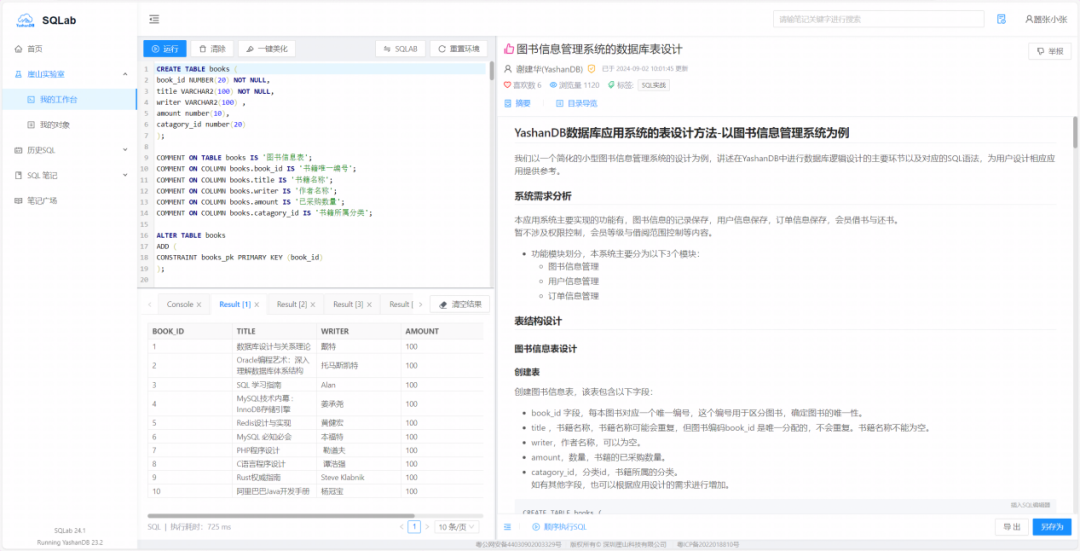Switch to the 摘要 tab
Viewport: 1080px width, 551px height.
(x=518, y=103)
